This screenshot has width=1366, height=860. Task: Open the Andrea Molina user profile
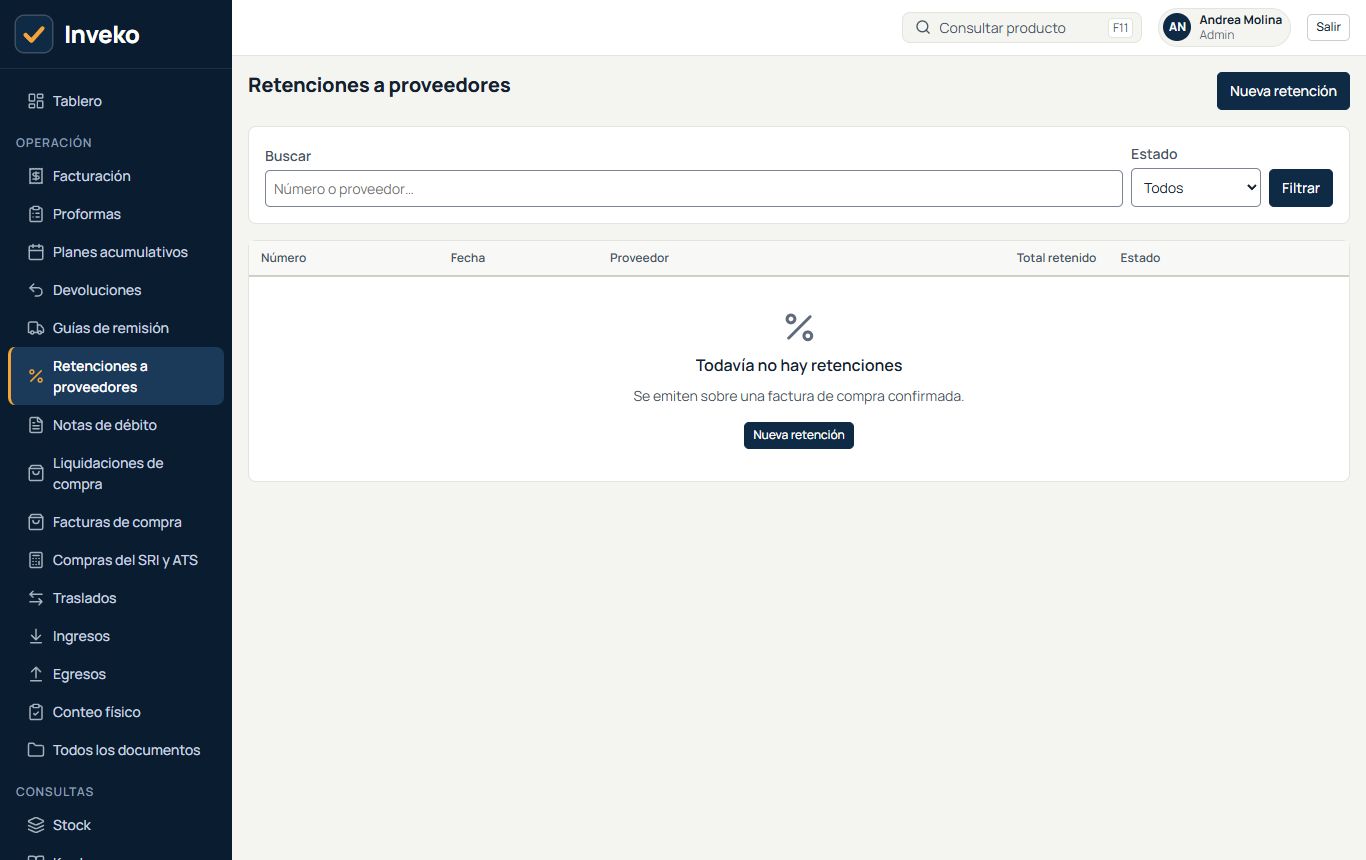[1224, 28]
